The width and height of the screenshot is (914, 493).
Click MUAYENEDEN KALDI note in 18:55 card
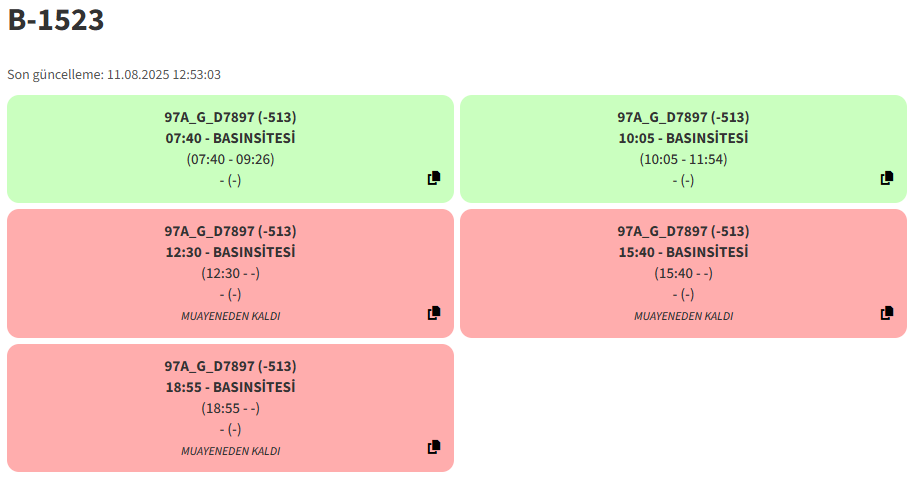pyautogui.click(x=230, y=451)
